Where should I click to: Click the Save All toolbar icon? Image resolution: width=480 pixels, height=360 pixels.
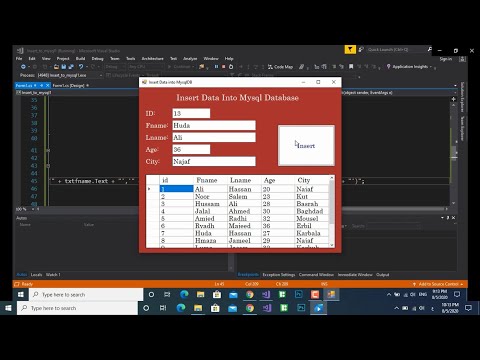(71, 67)
